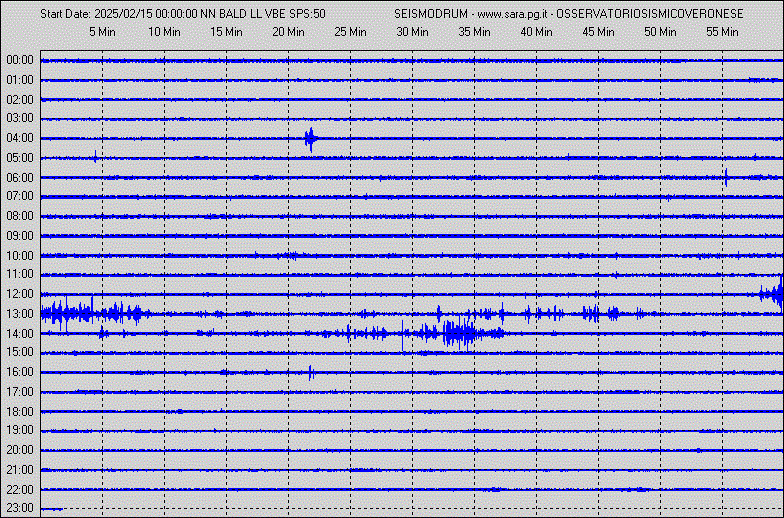
Task: Click the 19:00 hour label
Action: (x=20, y=430)
